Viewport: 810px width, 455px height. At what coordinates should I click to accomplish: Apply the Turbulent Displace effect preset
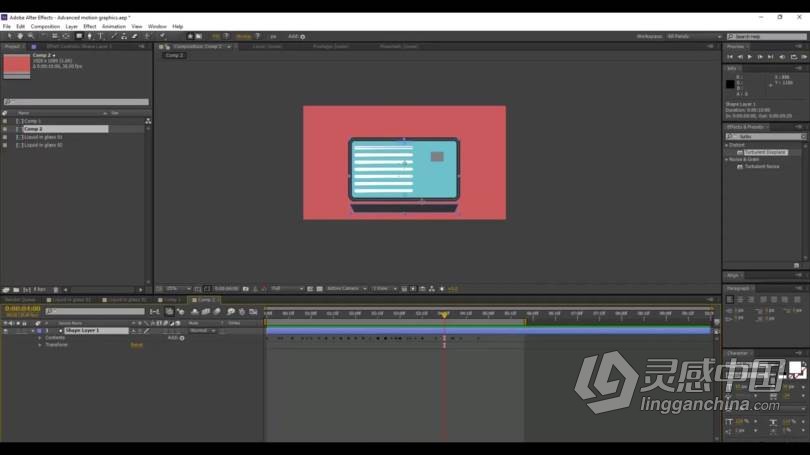pyautogui.click(x=765, y=152)
